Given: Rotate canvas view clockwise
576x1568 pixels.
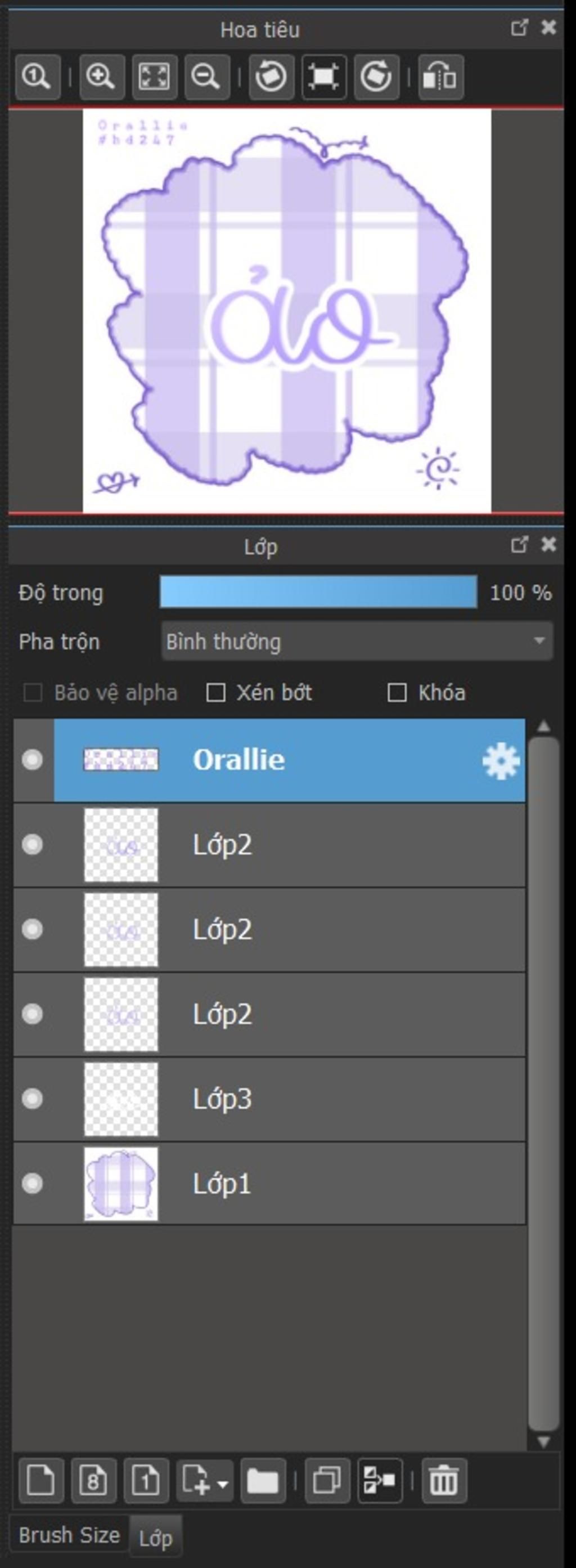Looking at the screenshot, I should 376,77.
